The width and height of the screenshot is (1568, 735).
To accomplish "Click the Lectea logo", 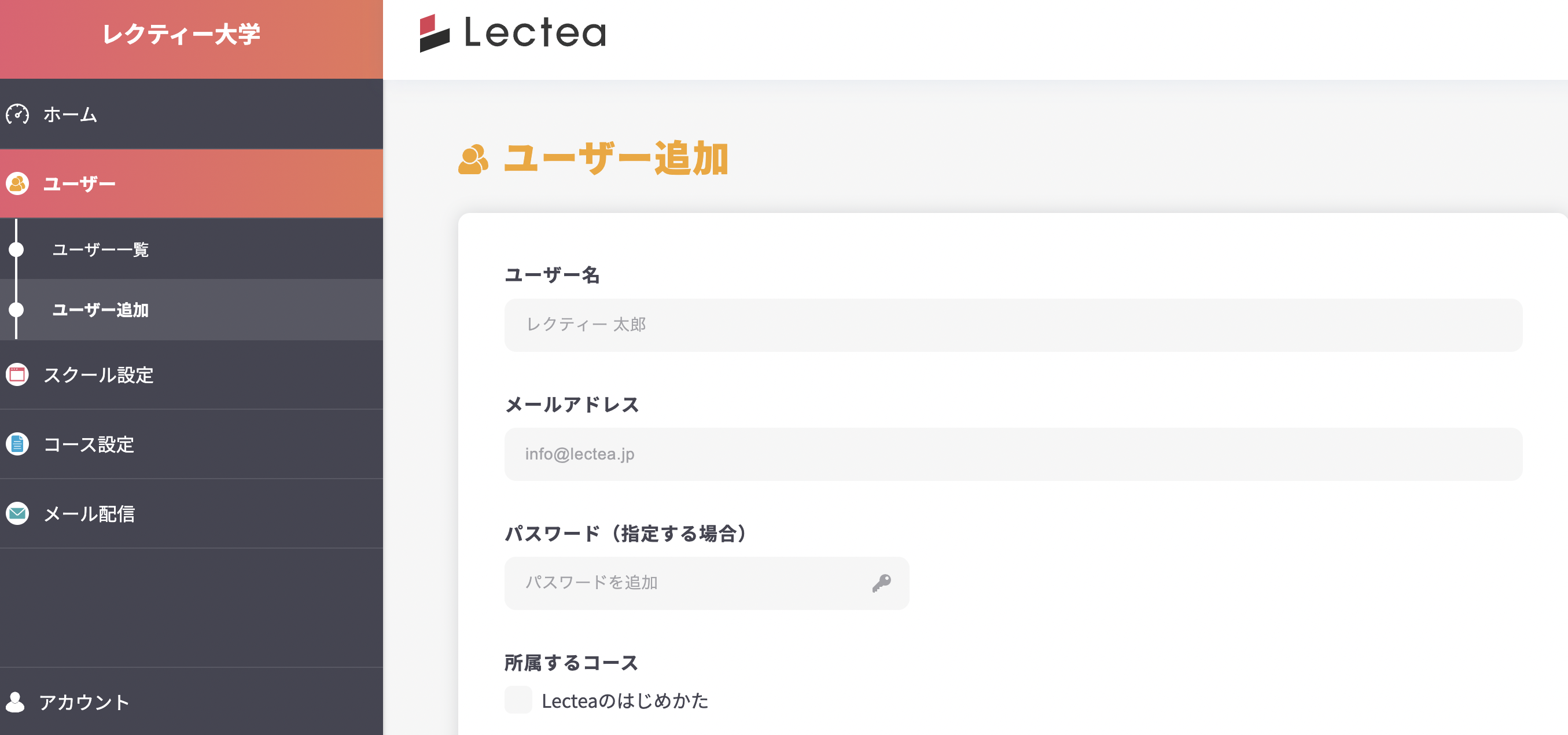I will point(513,33).
